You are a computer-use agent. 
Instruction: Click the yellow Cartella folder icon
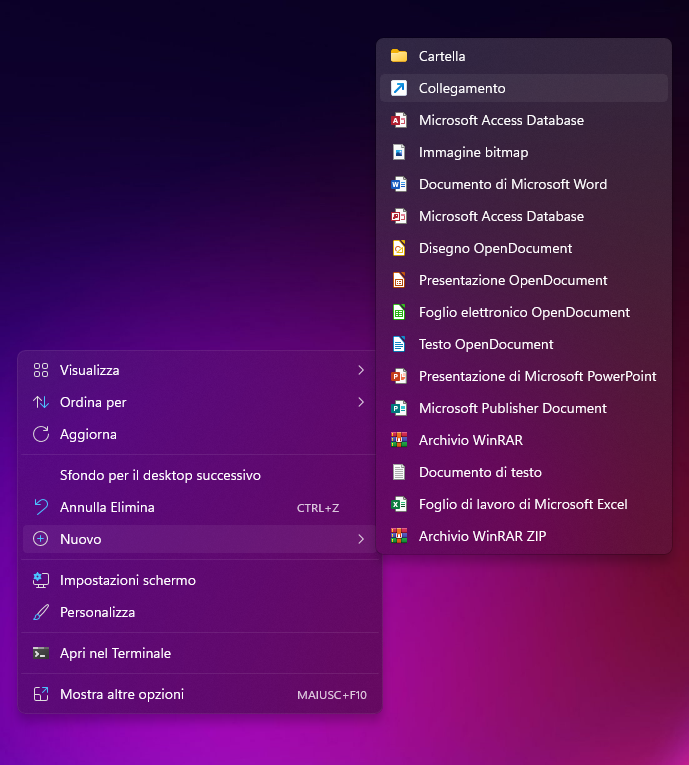click(x=399, y=56)
